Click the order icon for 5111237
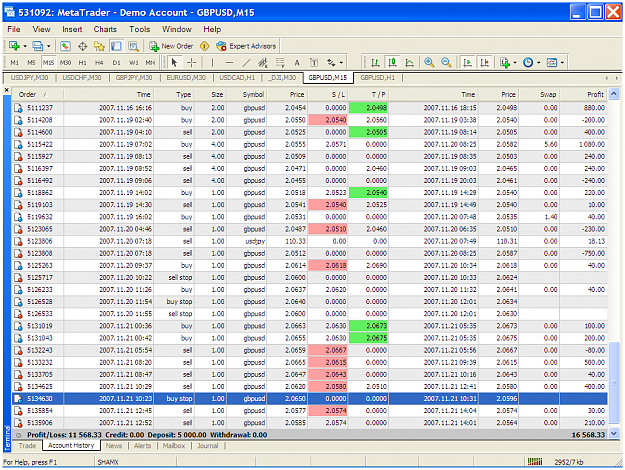Screen dimensions: 625x470 coord(18,108)
